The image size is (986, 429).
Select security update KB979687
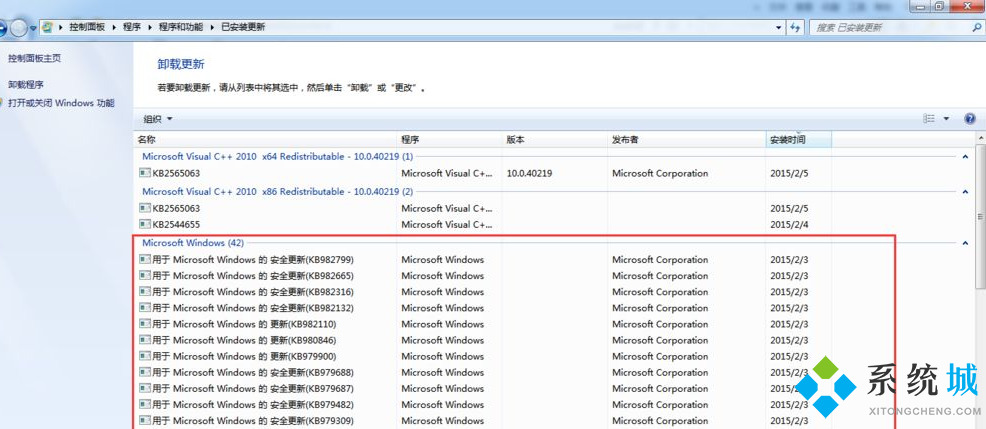tap(484, 389)
